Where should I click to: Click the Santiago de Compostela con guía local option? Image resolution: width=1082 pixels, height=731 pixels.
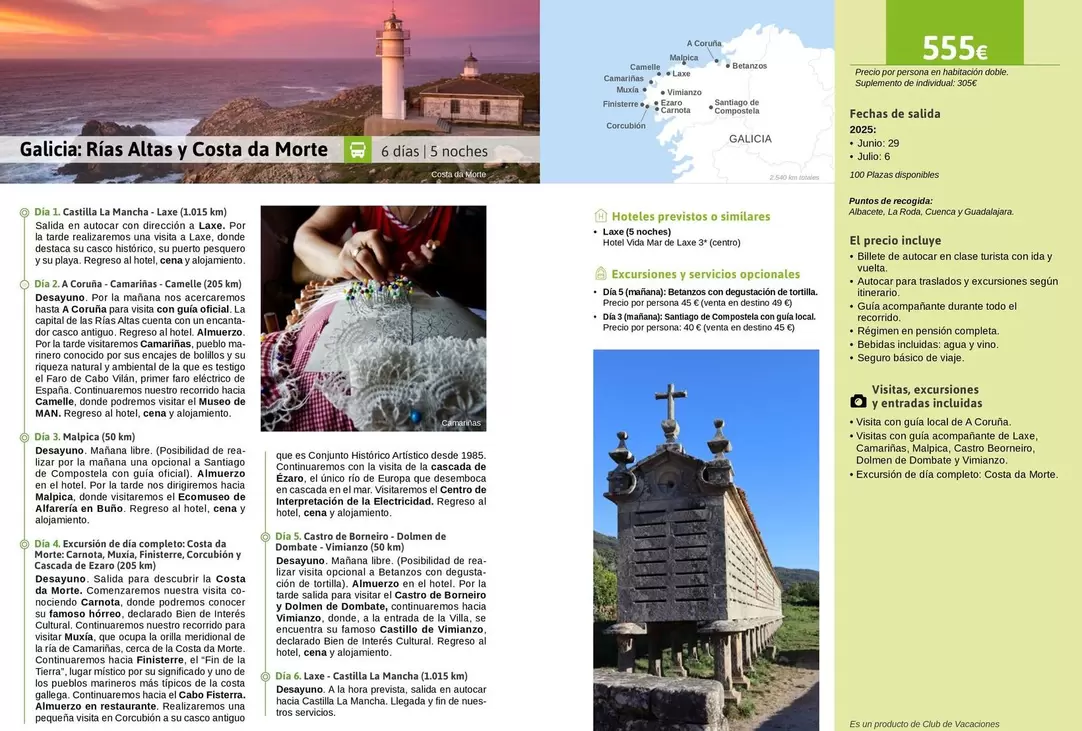709,317
